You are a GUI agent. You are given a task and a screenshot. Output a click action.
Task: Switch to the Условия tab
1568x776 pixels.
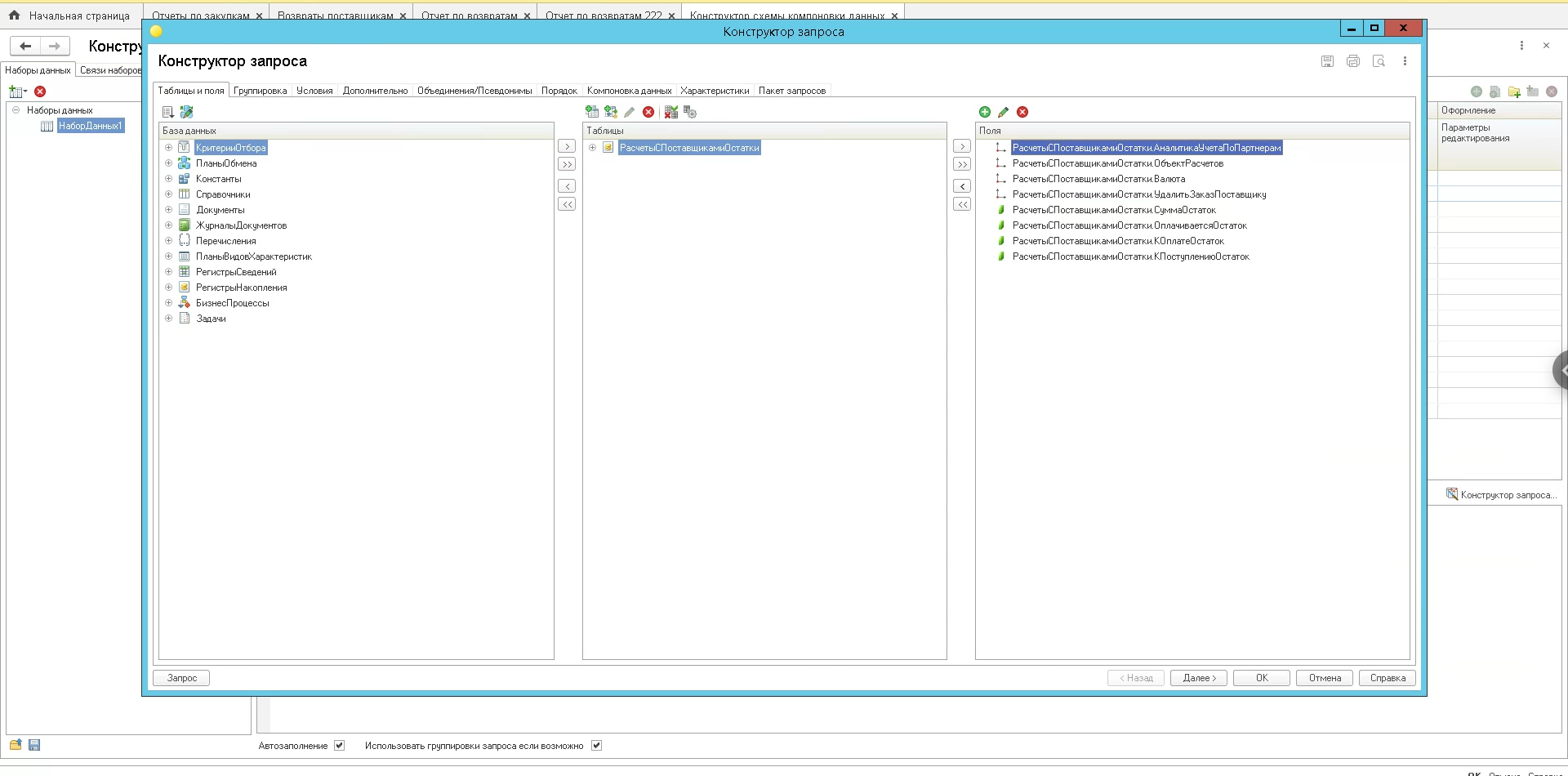click(314, 91)
